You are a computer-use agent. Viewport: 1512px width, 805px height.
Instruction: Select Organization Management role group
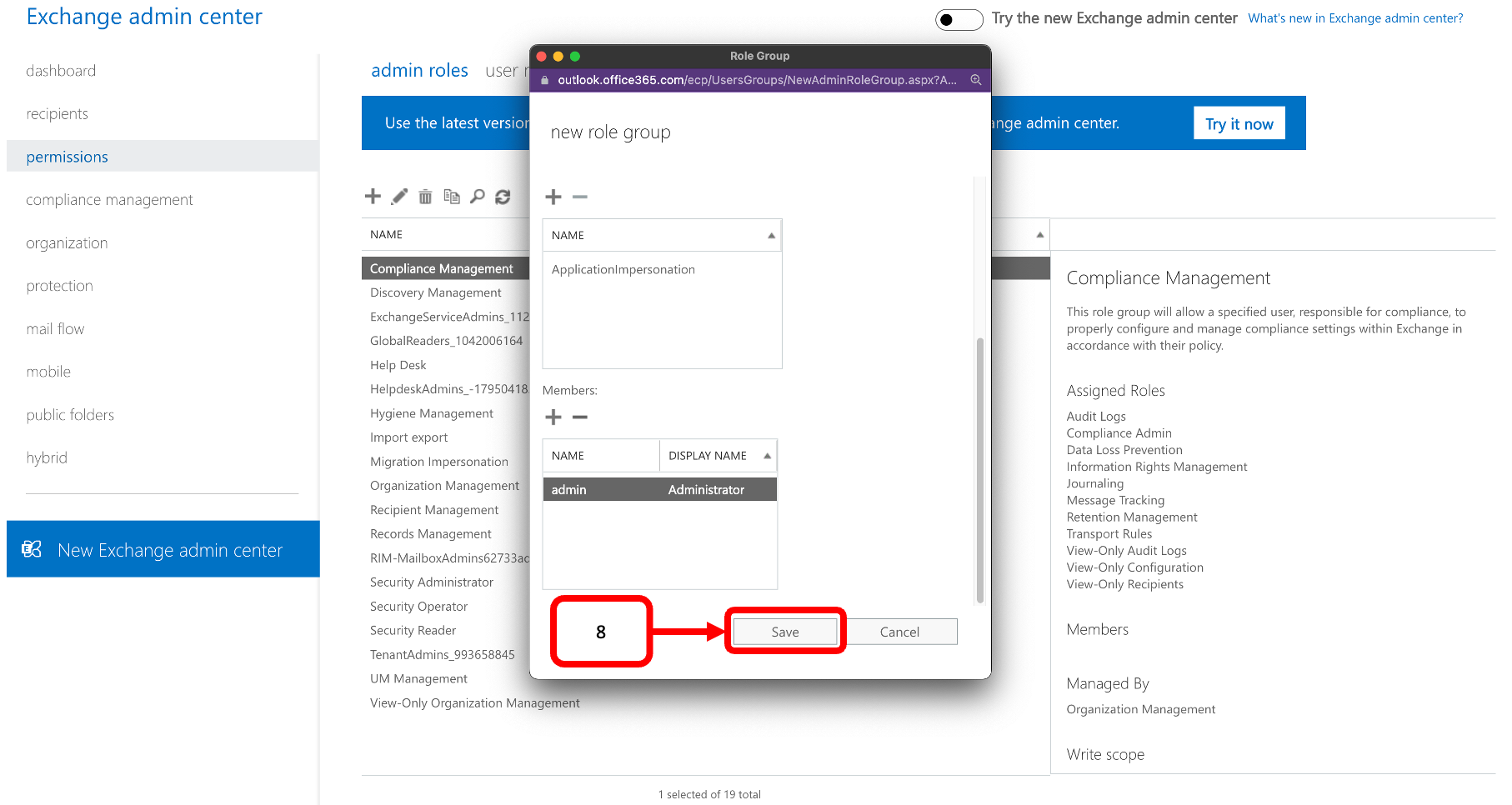click(444, 486)
